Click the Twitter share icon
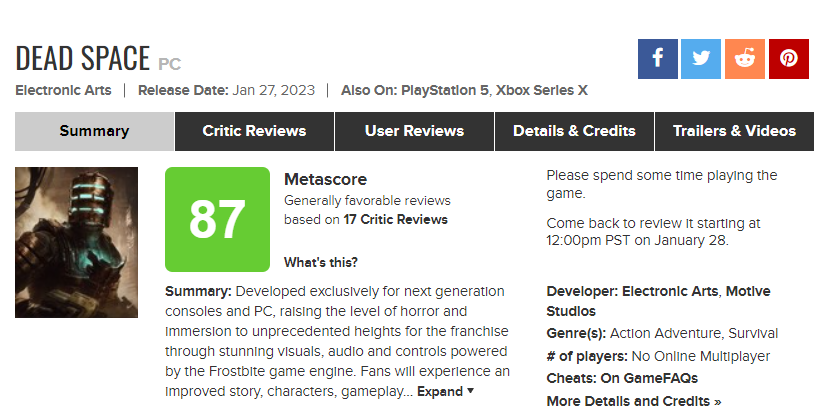The height and width of the screenshot is (419, 828). [701, 59]
